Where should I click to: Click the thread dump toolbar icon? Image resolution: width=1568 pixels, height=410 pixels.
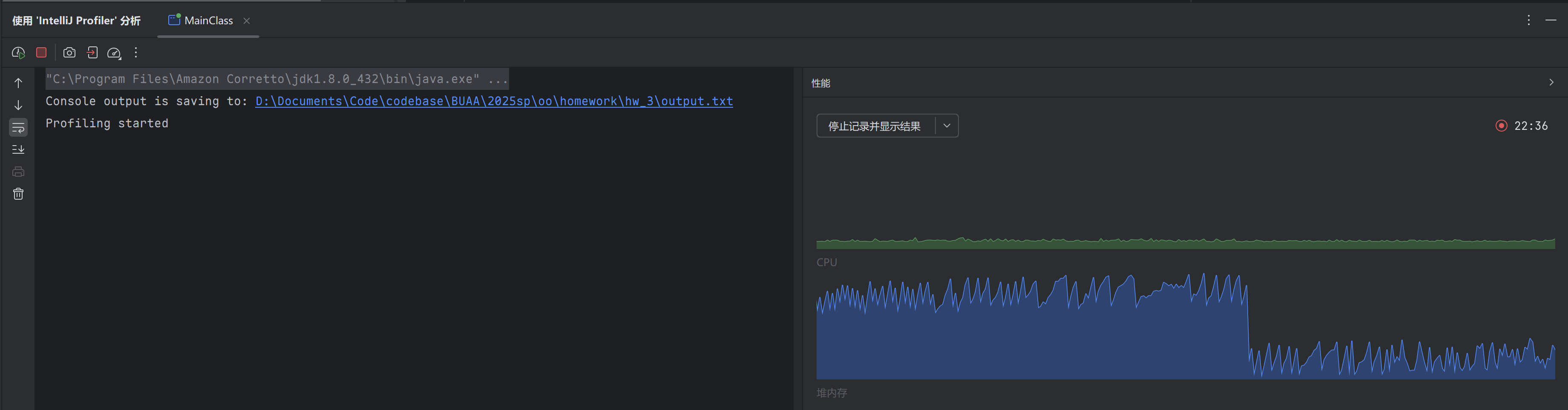[92, 53]
